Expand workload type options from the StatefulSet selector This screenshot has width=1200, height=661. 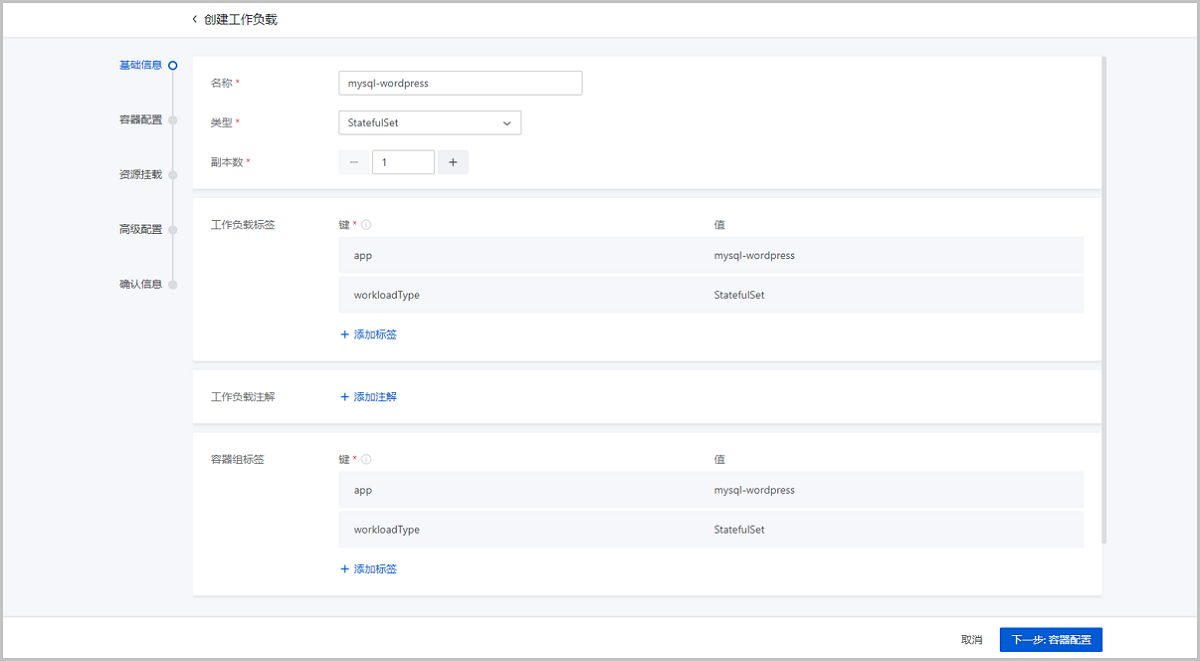click(x=429, y=122)
